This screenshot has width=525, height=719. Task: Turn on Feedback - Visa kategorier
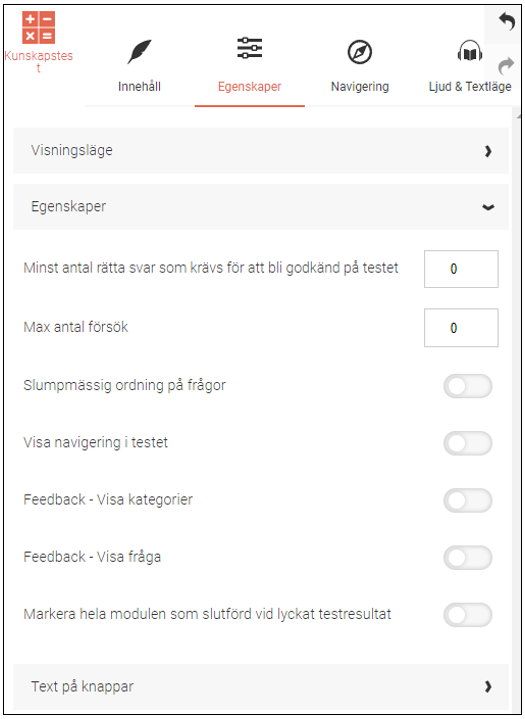click(x=468, y=501)
